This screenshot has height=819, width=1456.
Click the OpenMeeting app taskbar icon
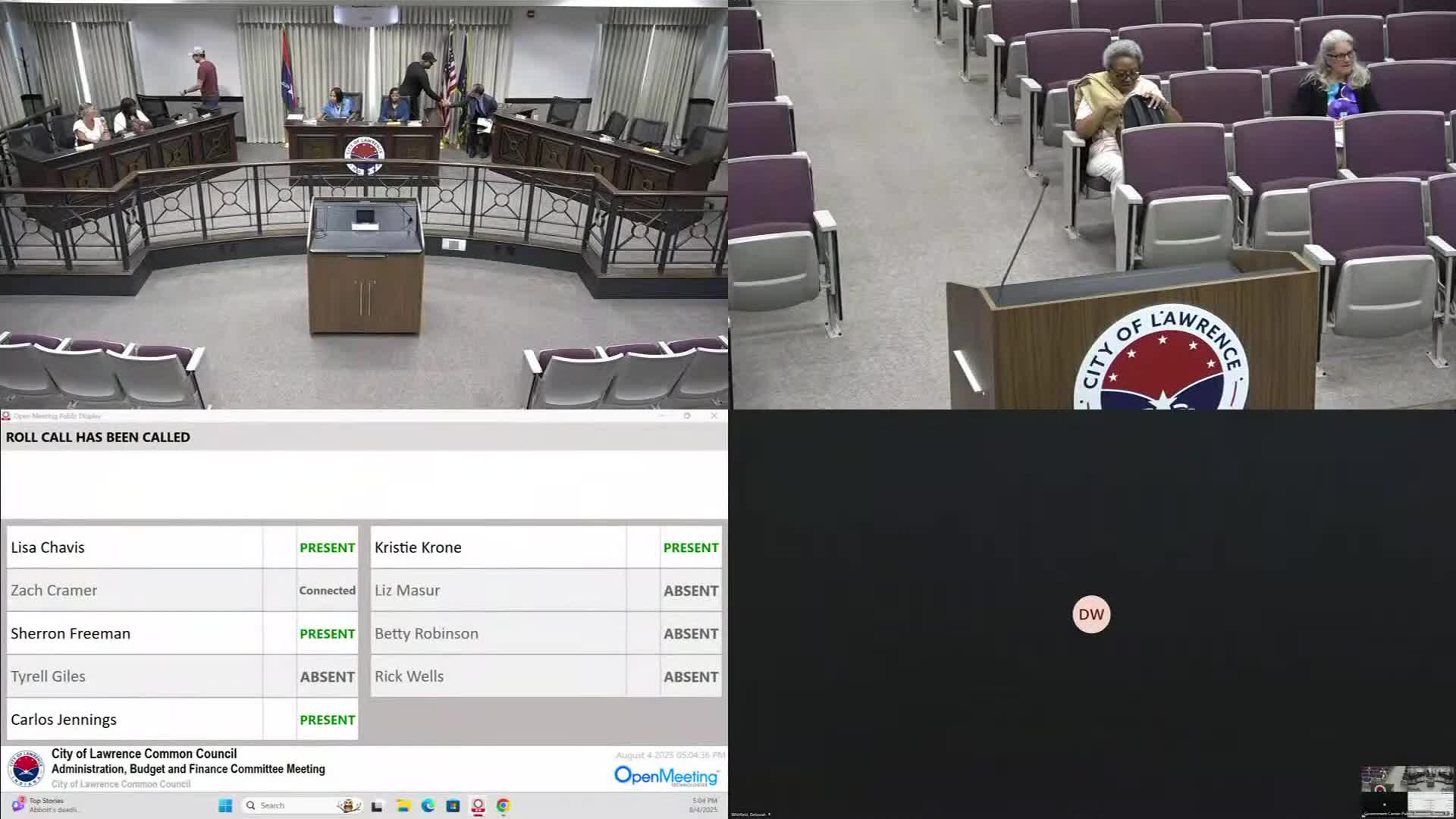478,805
